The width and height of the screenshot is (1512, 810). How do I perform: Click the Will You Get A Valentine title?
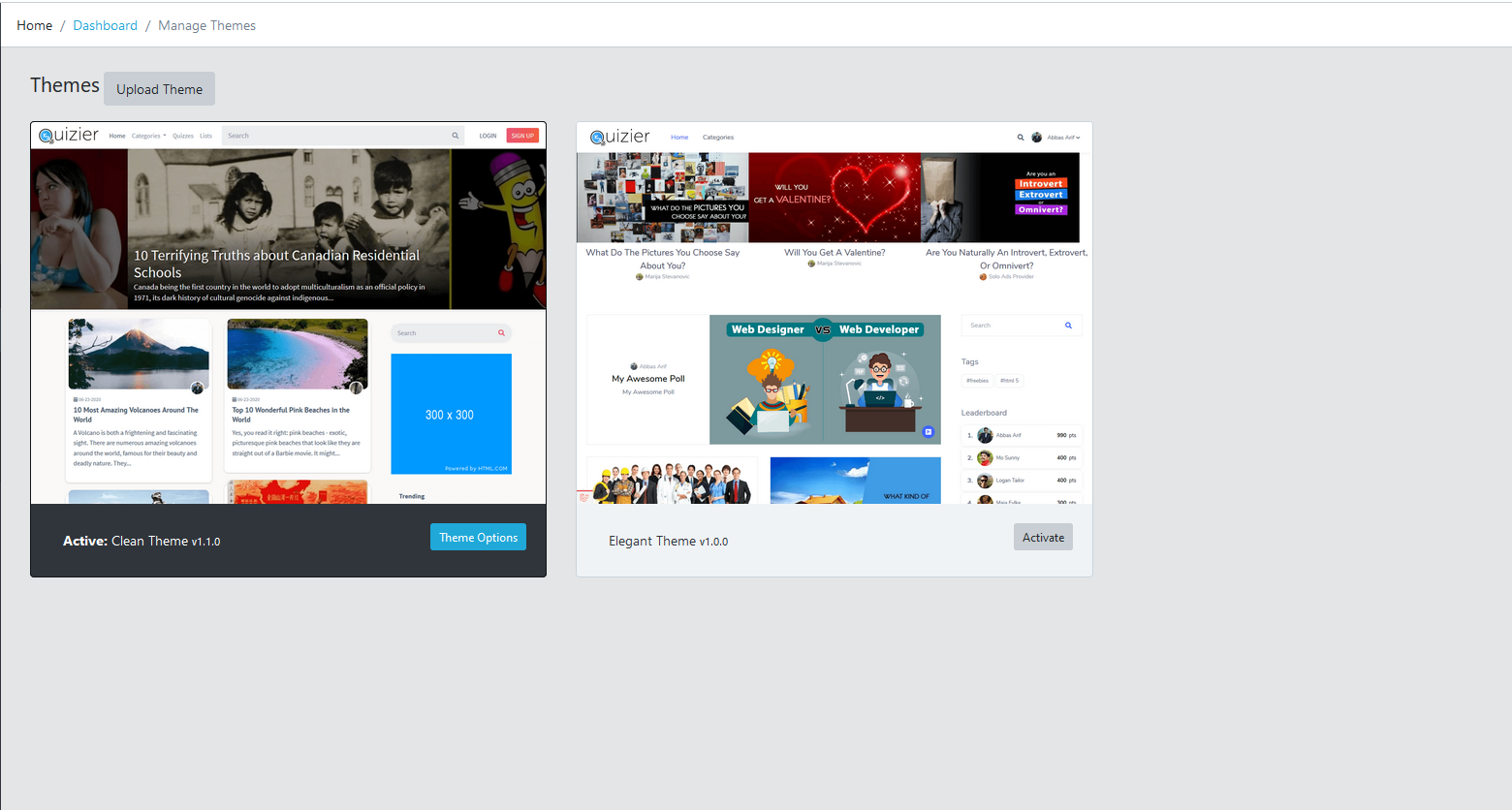click(x=835, y=252)
